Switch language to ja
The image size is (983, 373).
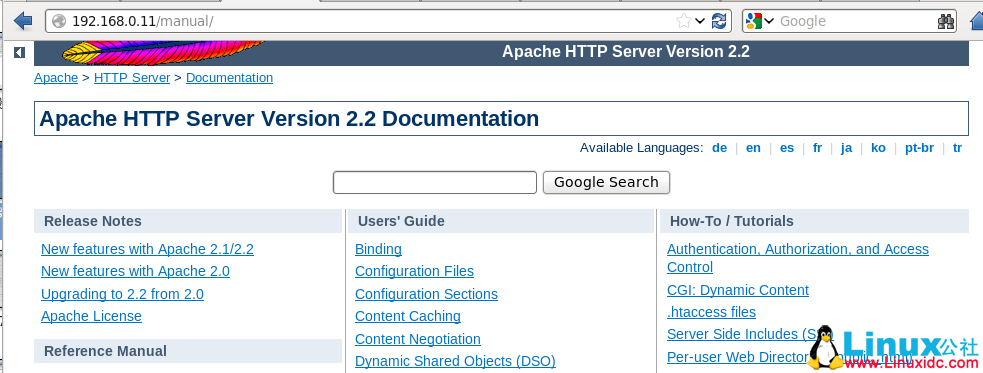pyautogui.click(x=846, y=148)
